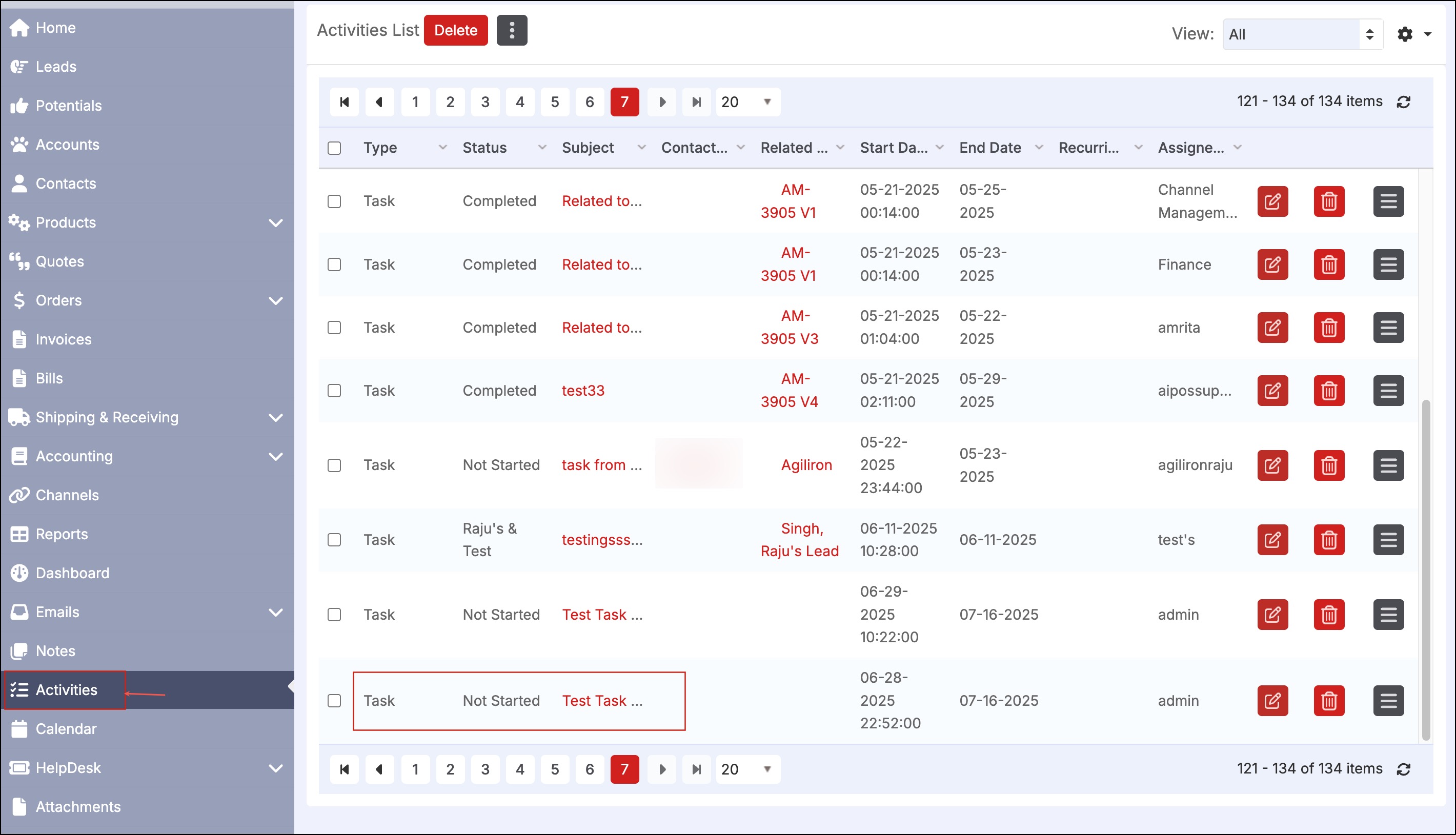
Task: Check the Channel Managem... task row
Action: coord(334,201)
